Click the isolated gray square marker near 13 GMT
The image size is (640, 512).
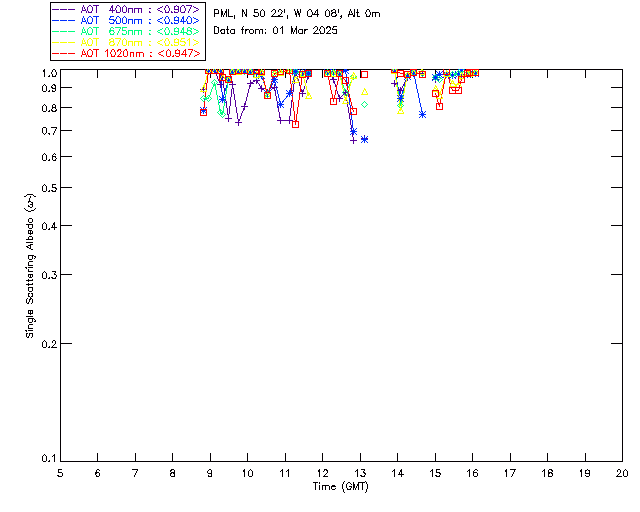click(x=364, y=74)
